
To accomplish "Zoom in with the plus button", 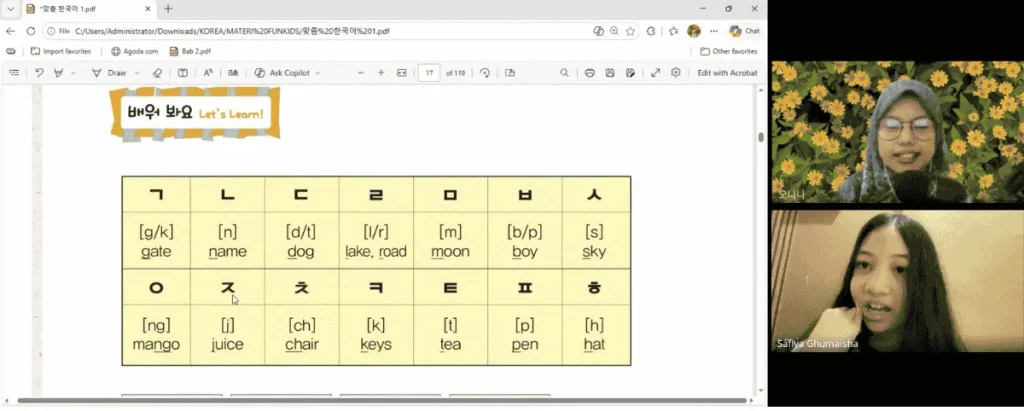I will tap(381, 73).
